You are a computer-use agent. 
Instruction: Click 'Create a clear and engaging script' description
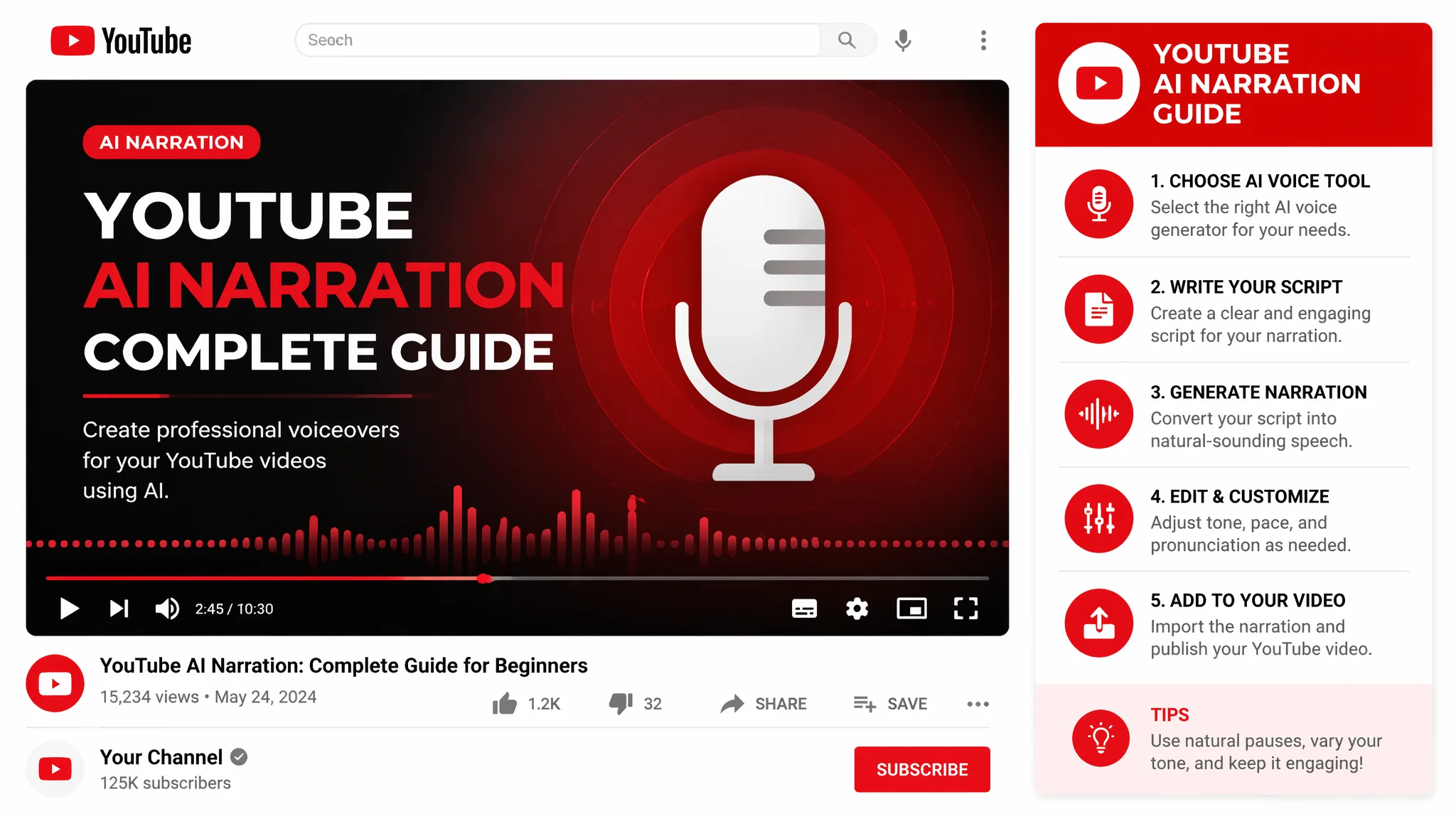1260,324
